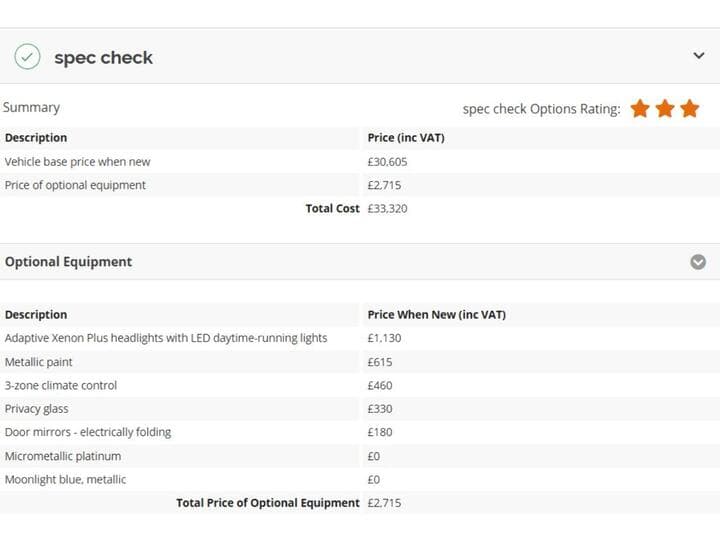The height and width of the screenshot is (540, 720).
Task: Select Micrometallic platinum row
Action: coord(360,456)
